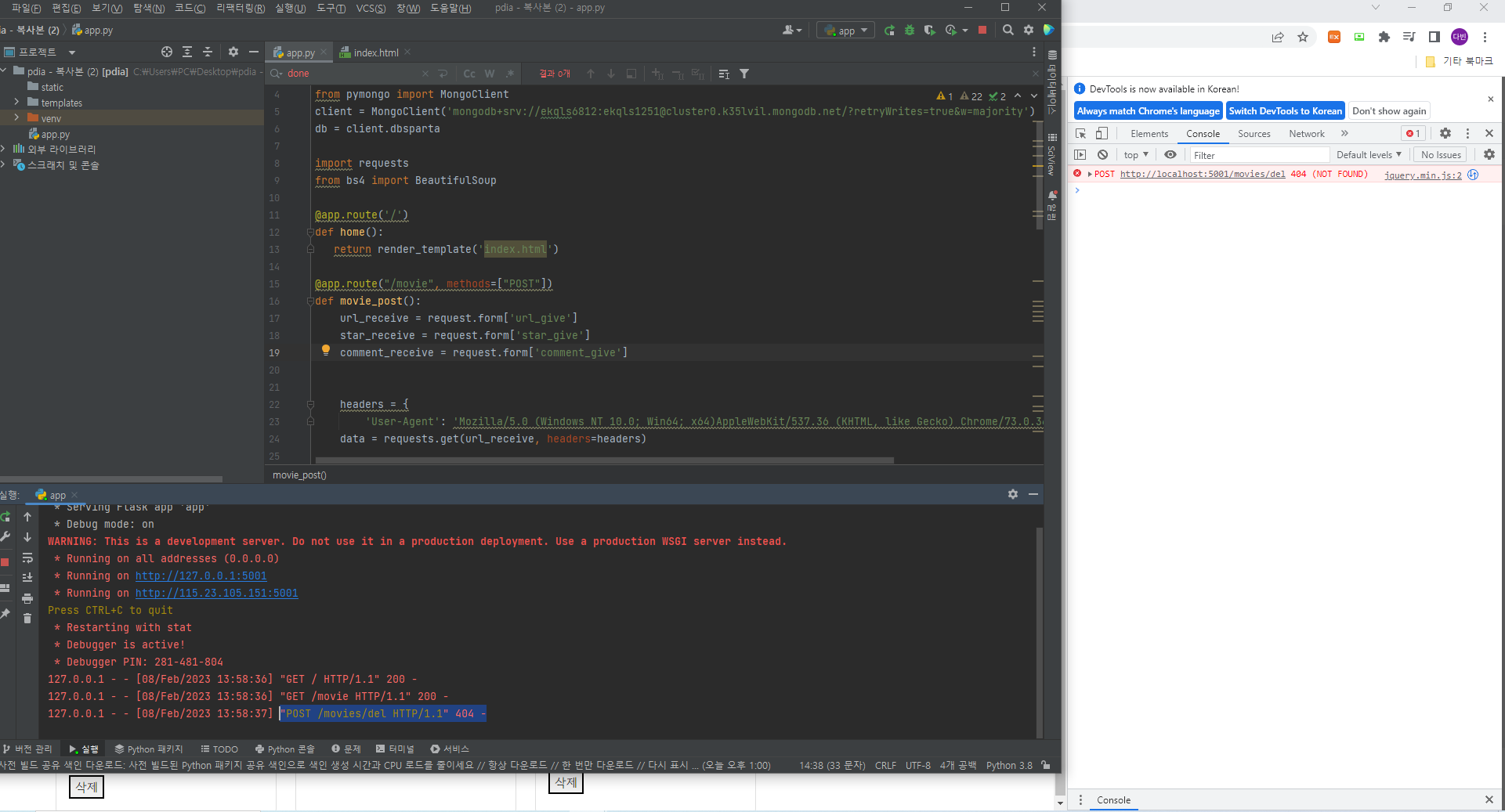Toggle Chrome side panel icon

[1434, 37]
